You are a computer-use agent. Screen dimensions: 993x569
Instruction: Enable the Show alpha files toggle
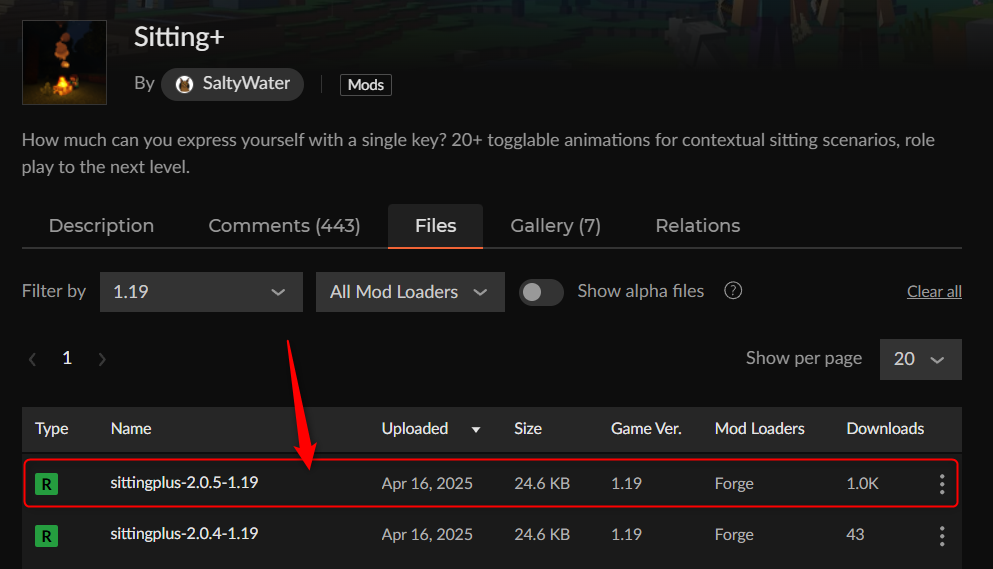pos(541,292)
